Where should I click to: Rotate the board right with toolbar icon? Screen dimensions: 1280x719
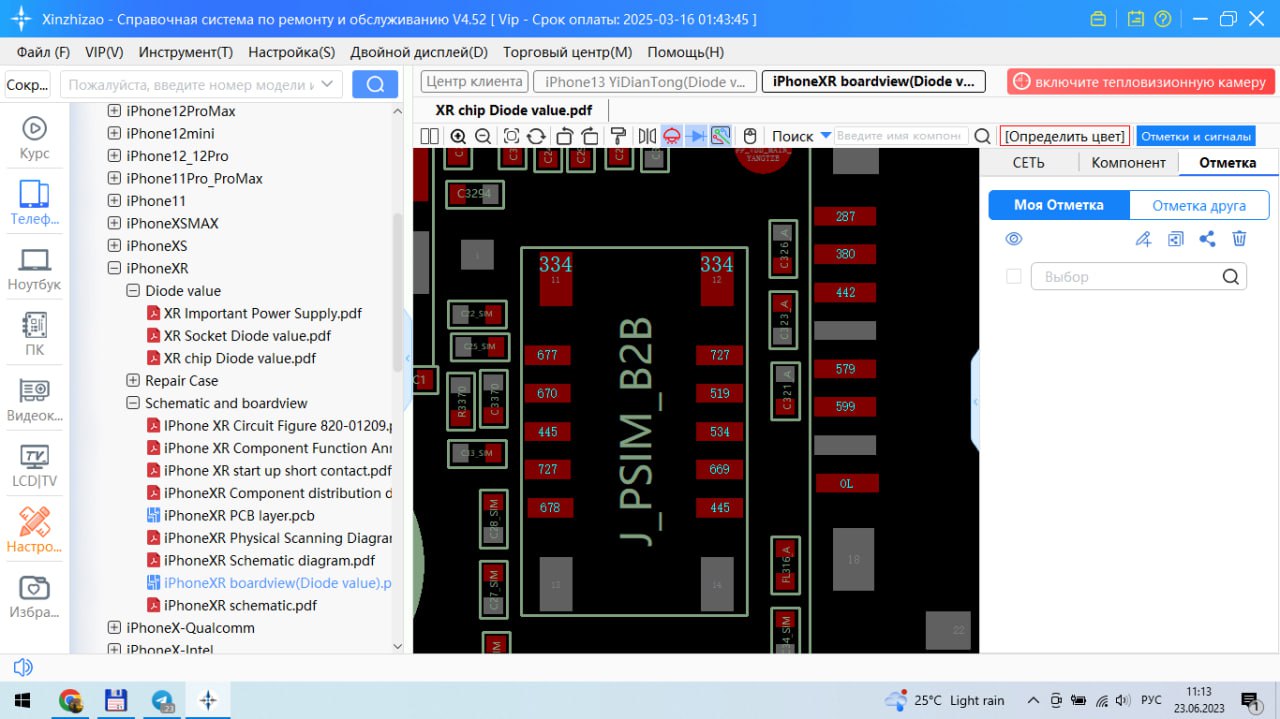(590, 136)
